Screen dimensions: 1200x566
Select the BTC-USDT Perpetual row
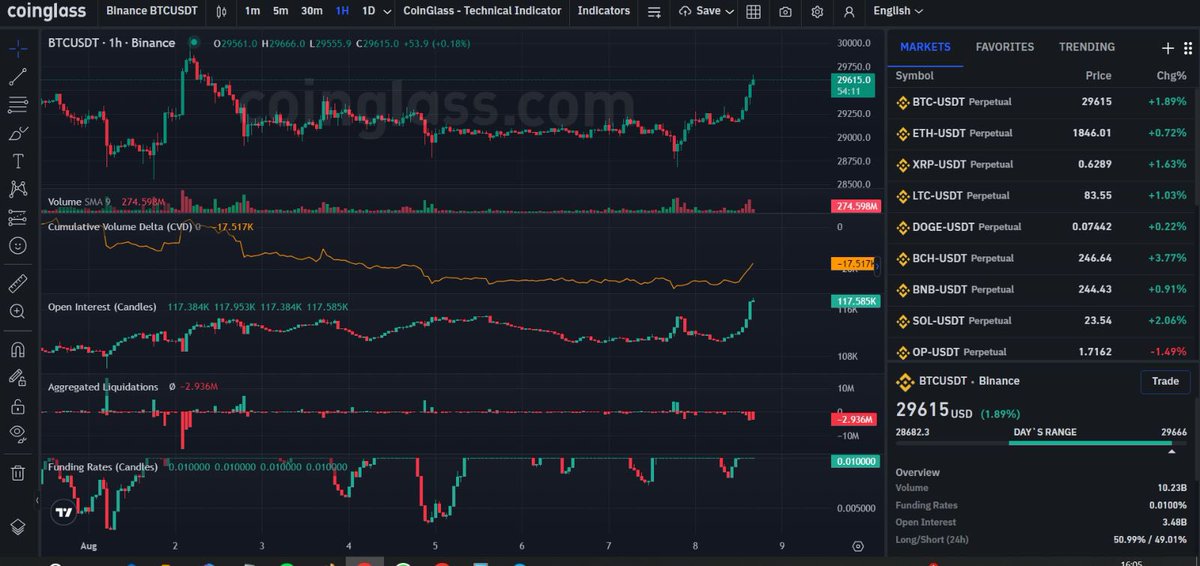click(x=1040, y=101)
